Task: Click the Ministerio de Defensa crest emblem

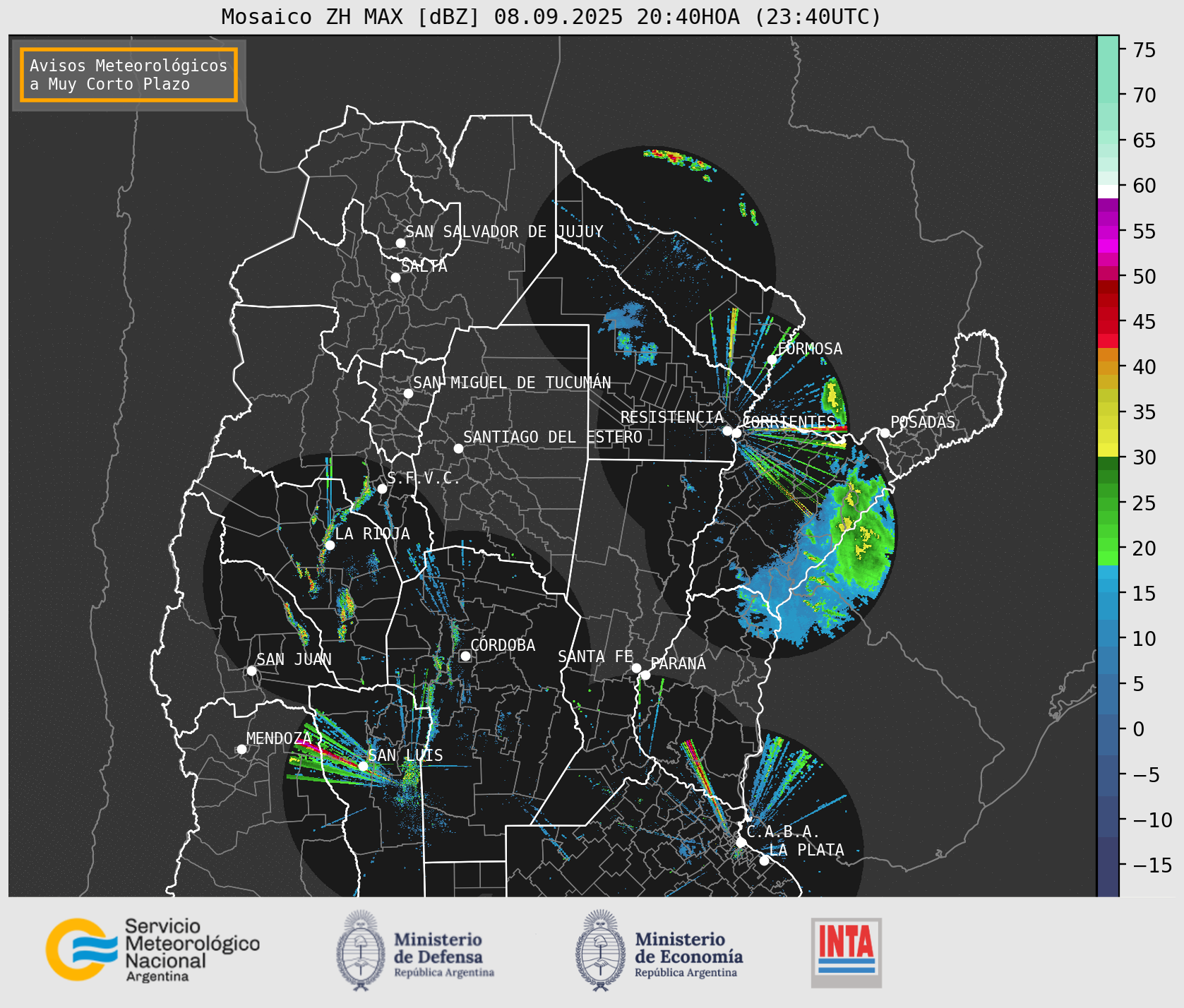Action: pos(361,950)
